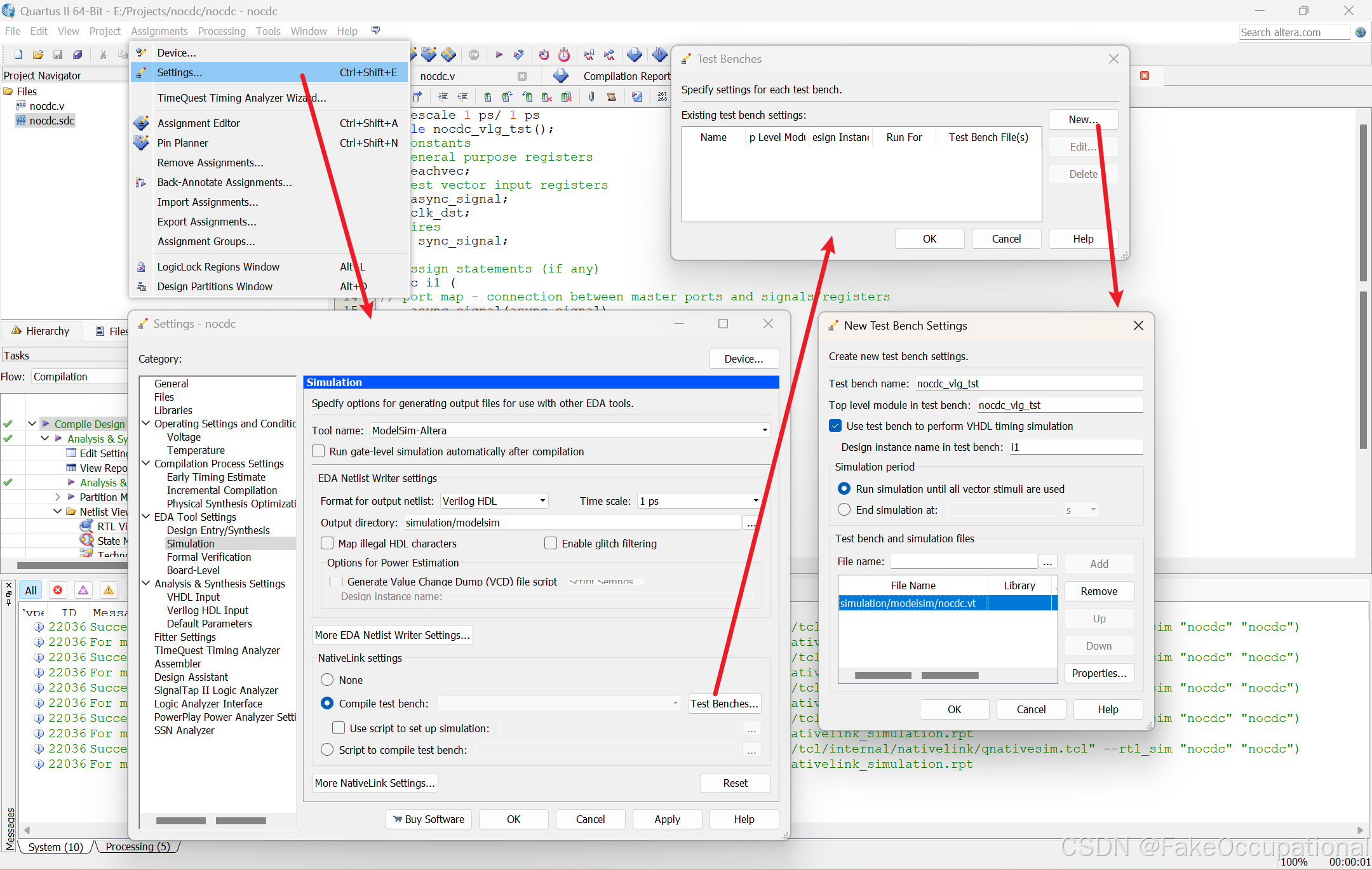Click the Start Compilation play icon

[499, 55]
